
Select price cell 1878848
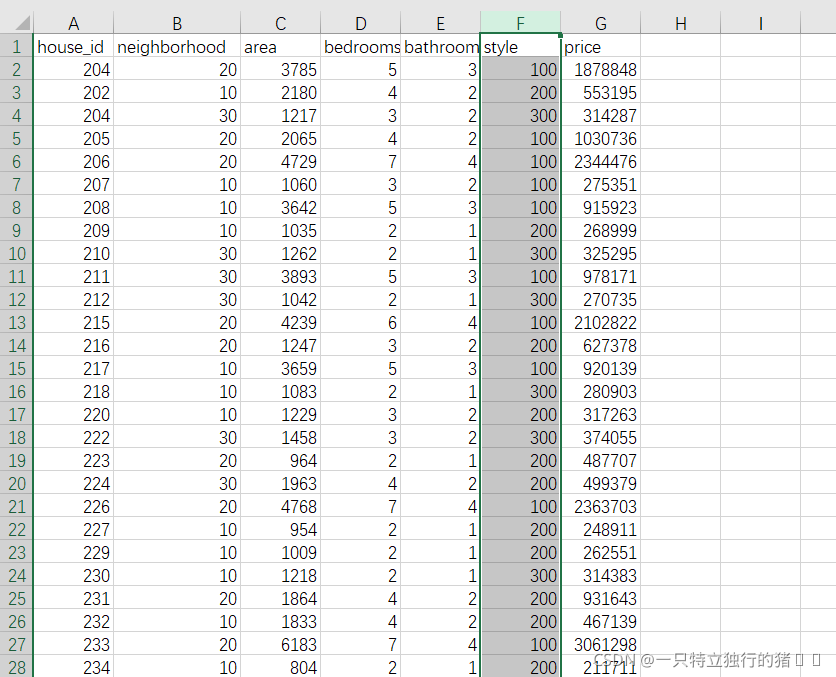coord(600,69)
